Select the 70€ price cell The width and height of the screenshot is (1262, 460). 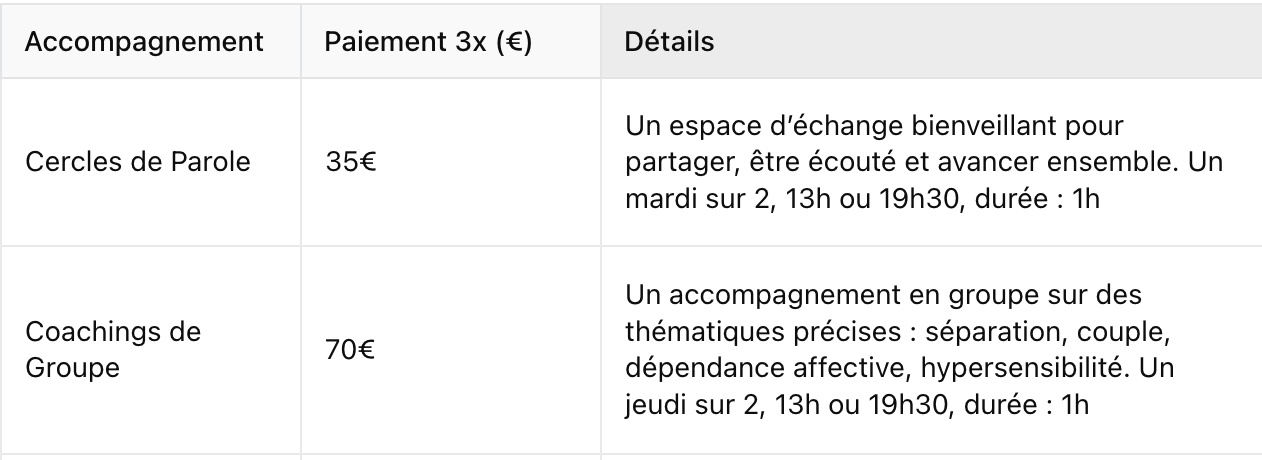[x=349, y=351]
